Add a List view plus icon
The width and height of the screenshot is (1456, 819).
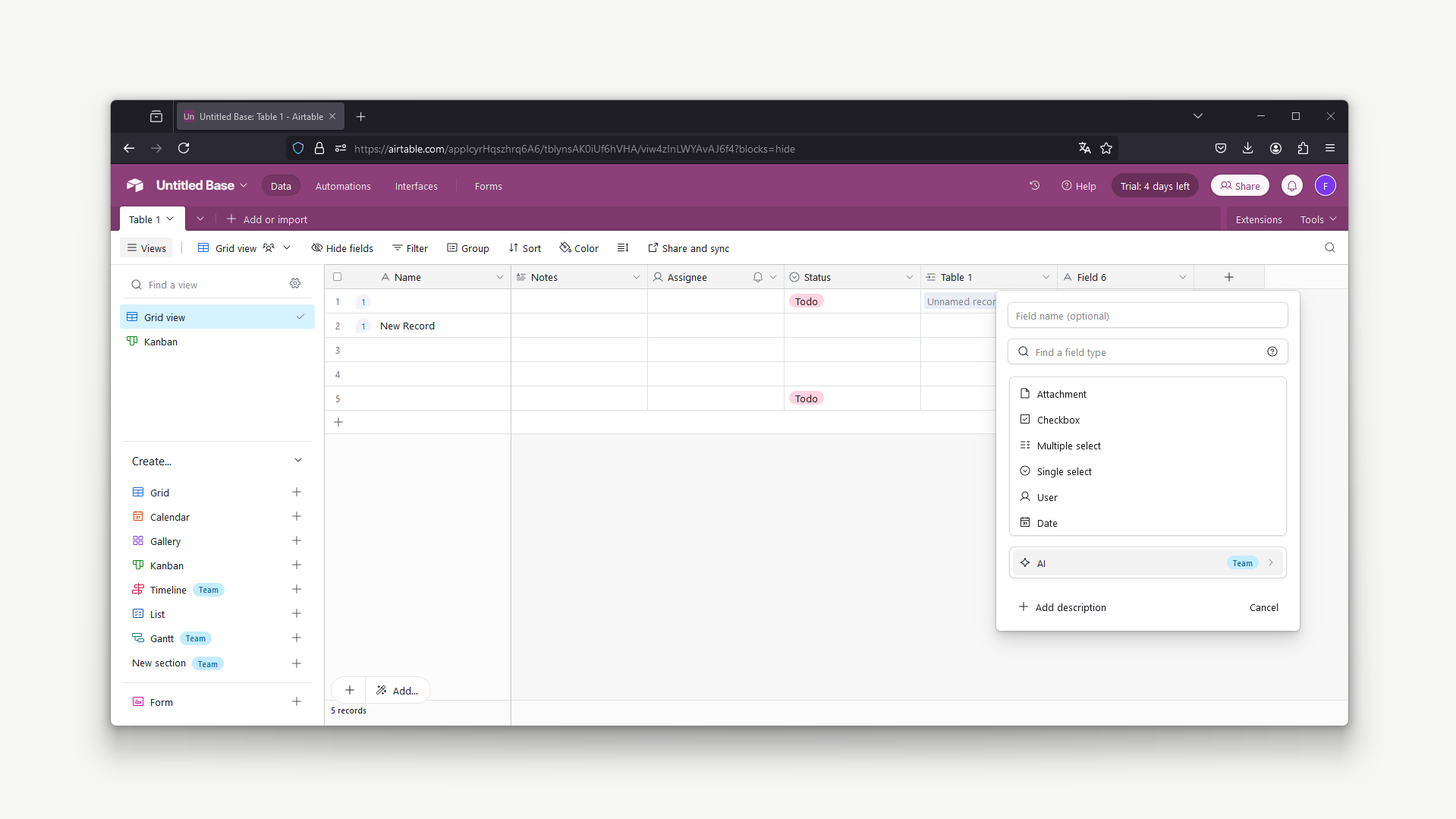(x=297, y=613)
